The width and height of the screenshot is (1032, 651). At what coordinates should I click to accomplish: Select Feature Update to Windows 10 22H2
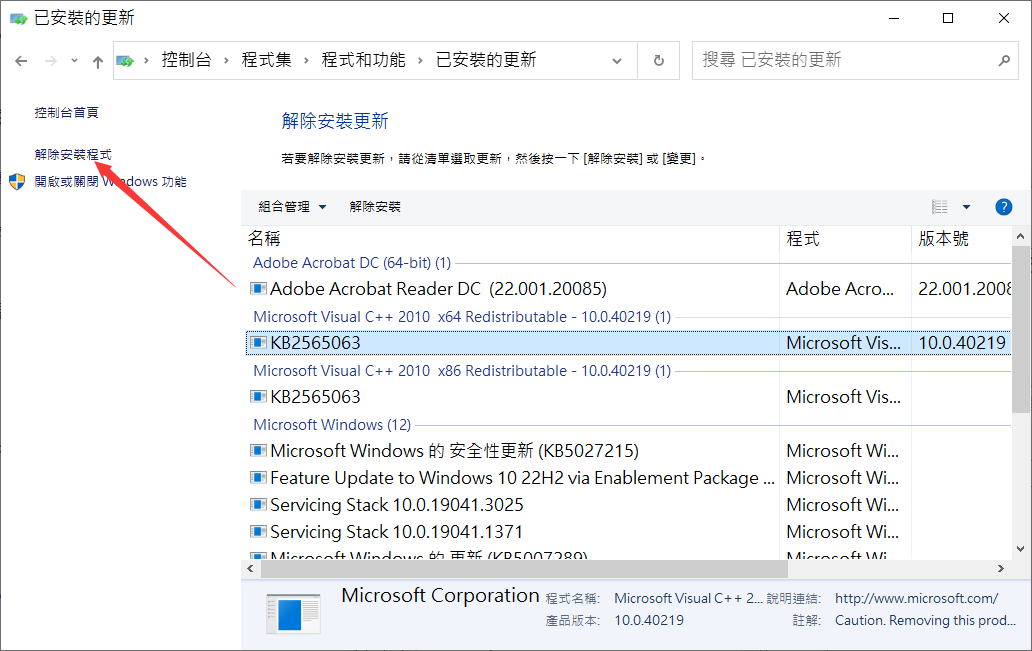(523, 477)
